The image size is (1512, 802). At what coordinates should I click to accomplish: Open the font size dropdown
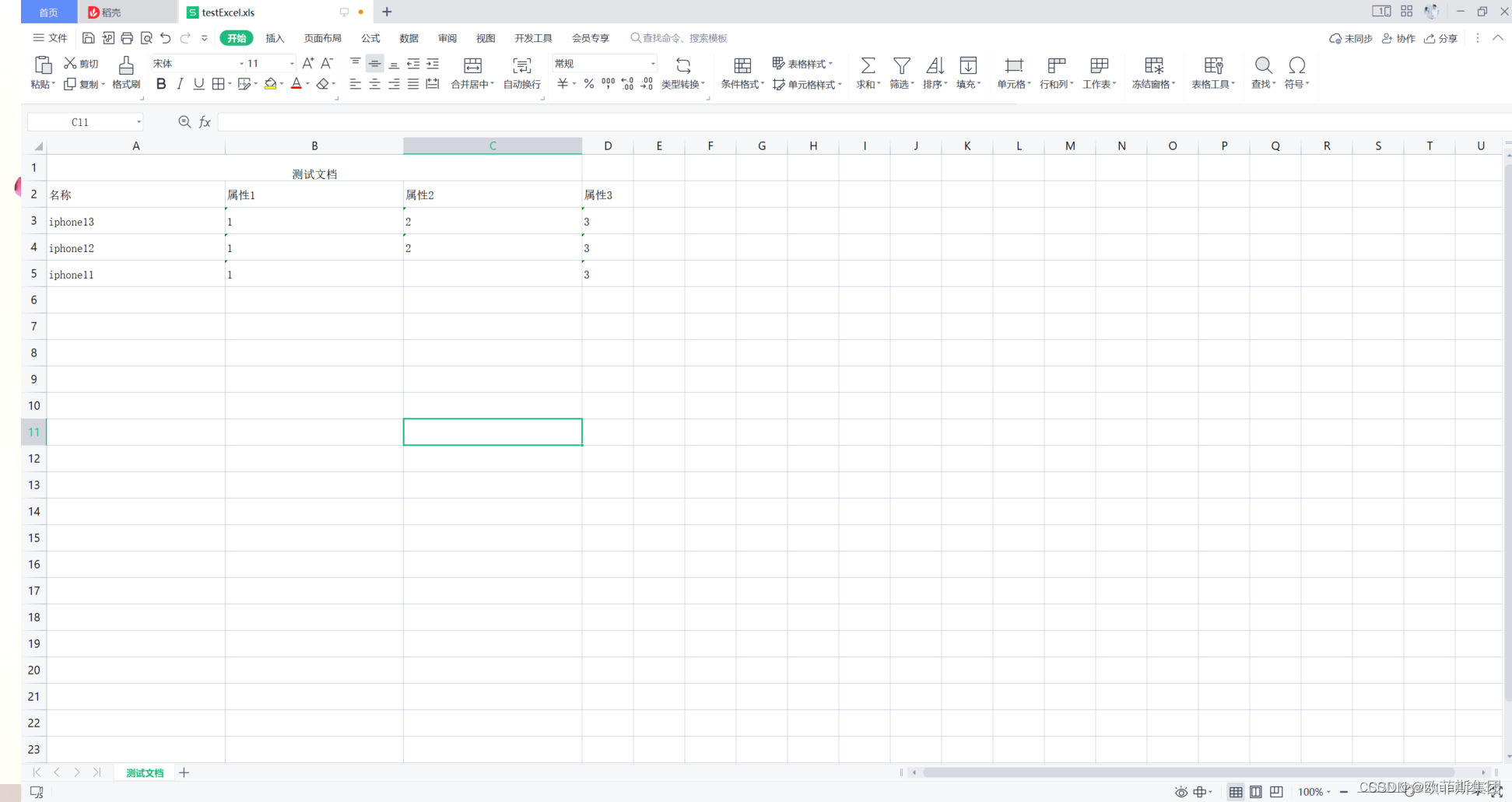pos(292,64)
